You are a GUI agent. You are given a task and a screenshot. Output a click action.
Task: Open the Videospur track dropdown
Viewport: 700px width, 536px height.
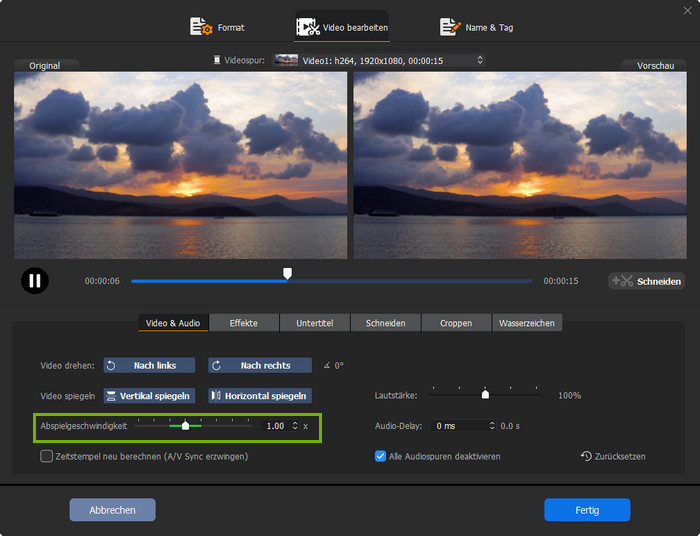coord(379,60)
